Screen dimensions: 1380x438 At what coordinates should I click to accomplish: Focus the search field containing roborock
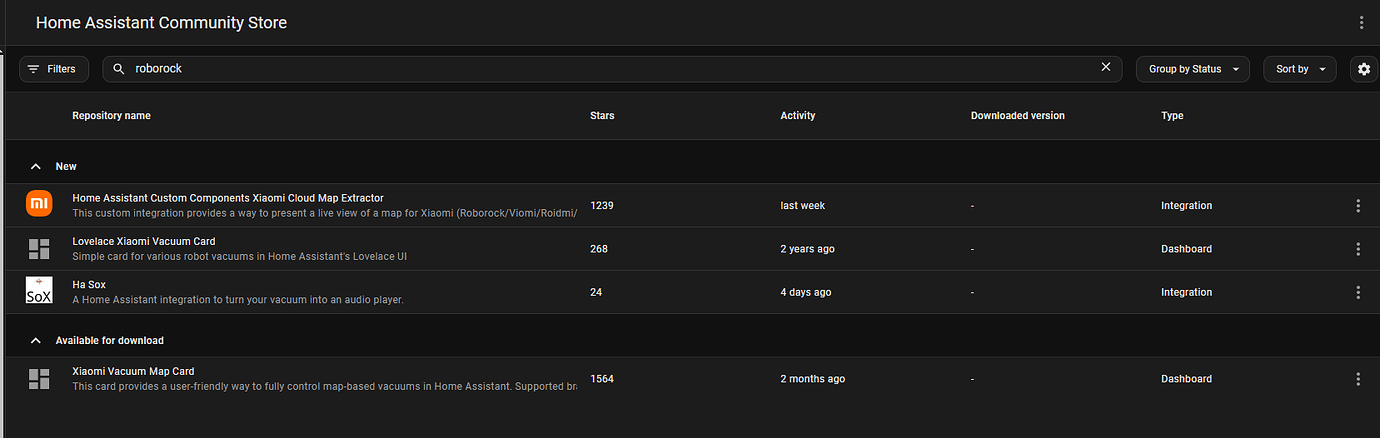coord(612,69)
